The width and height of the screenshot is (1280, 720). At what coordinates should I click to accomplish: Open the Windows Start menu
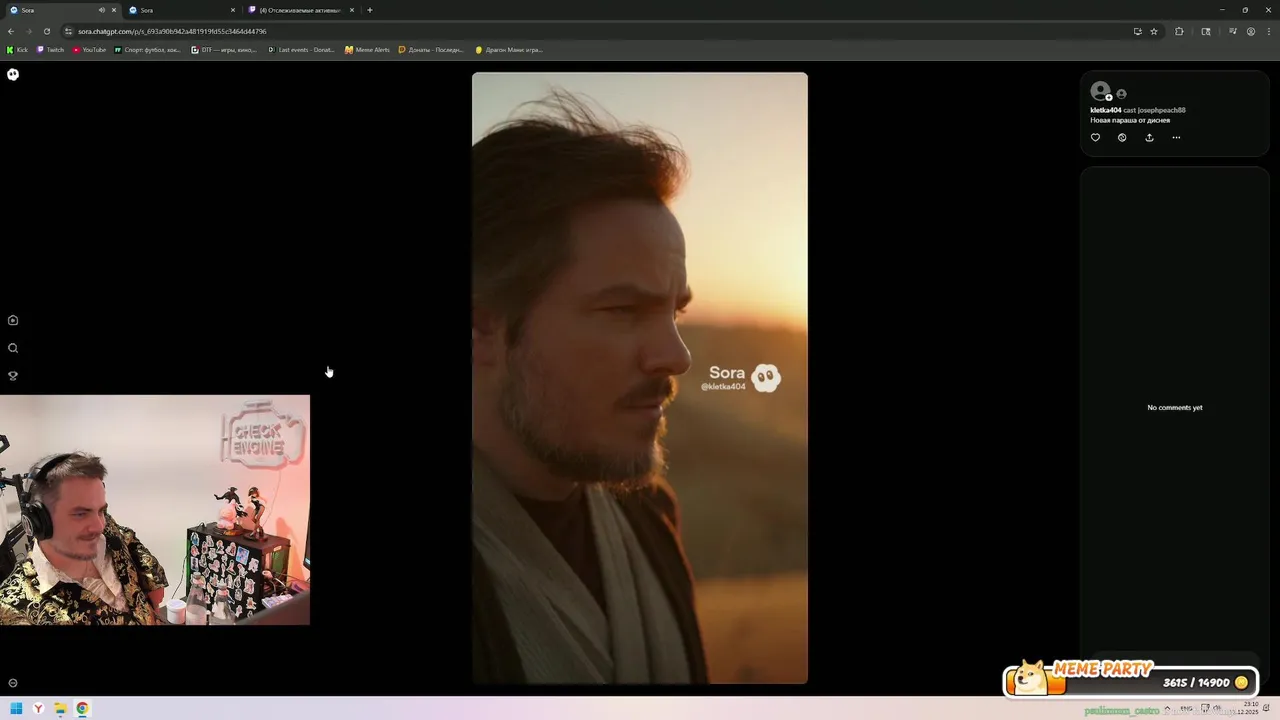pyautogui.click(x=16, y=708)
